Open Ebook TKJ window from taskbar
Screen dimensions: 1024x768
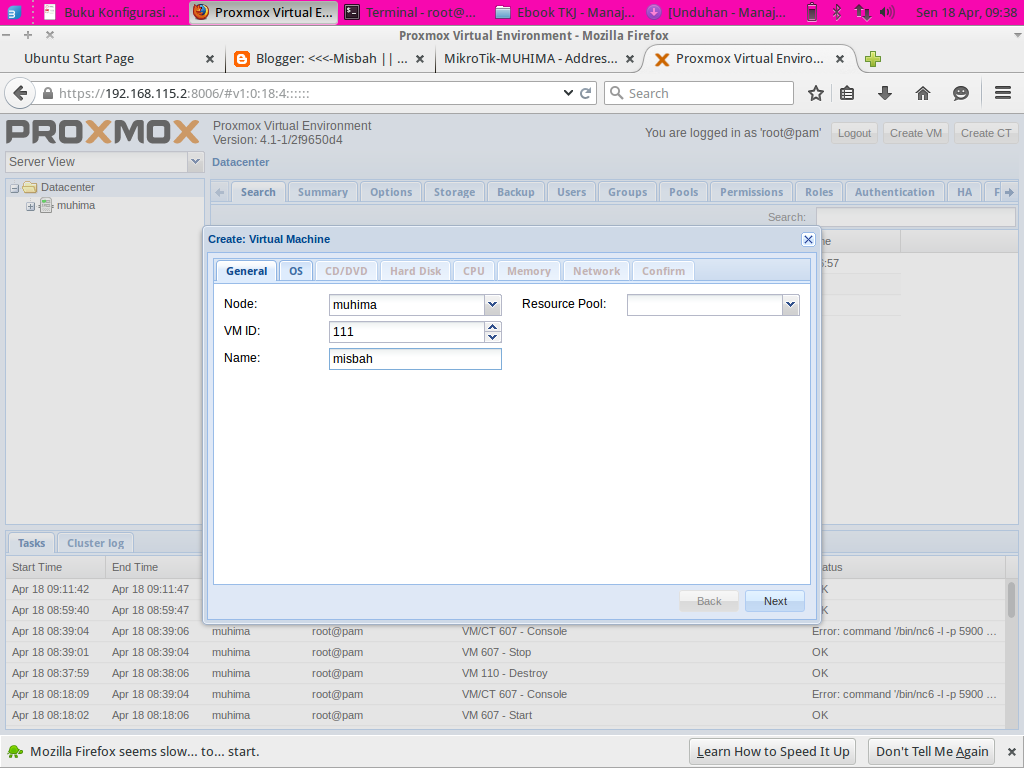coord(566,12)
